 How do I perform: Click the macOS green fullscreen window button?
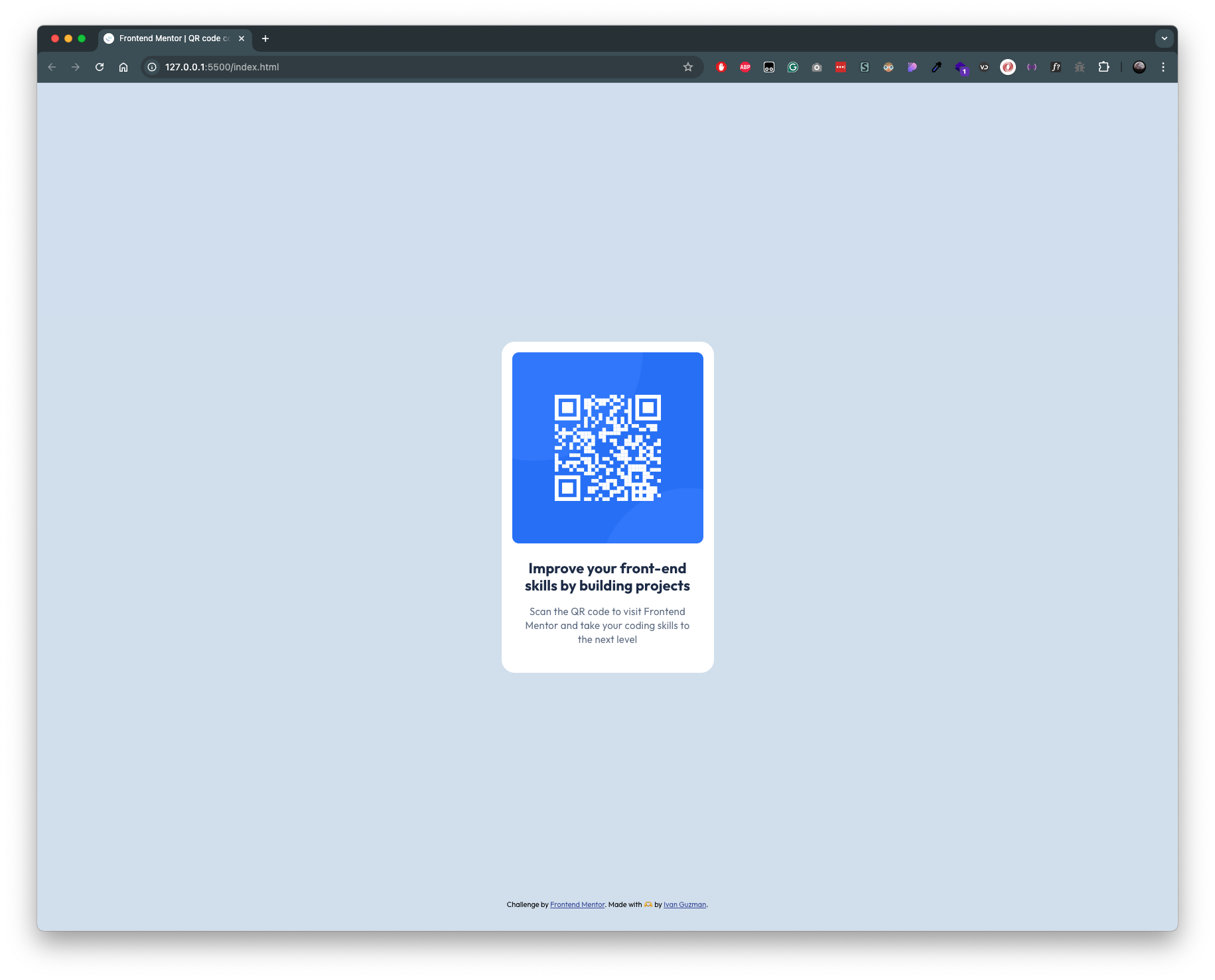coord(82,38)
